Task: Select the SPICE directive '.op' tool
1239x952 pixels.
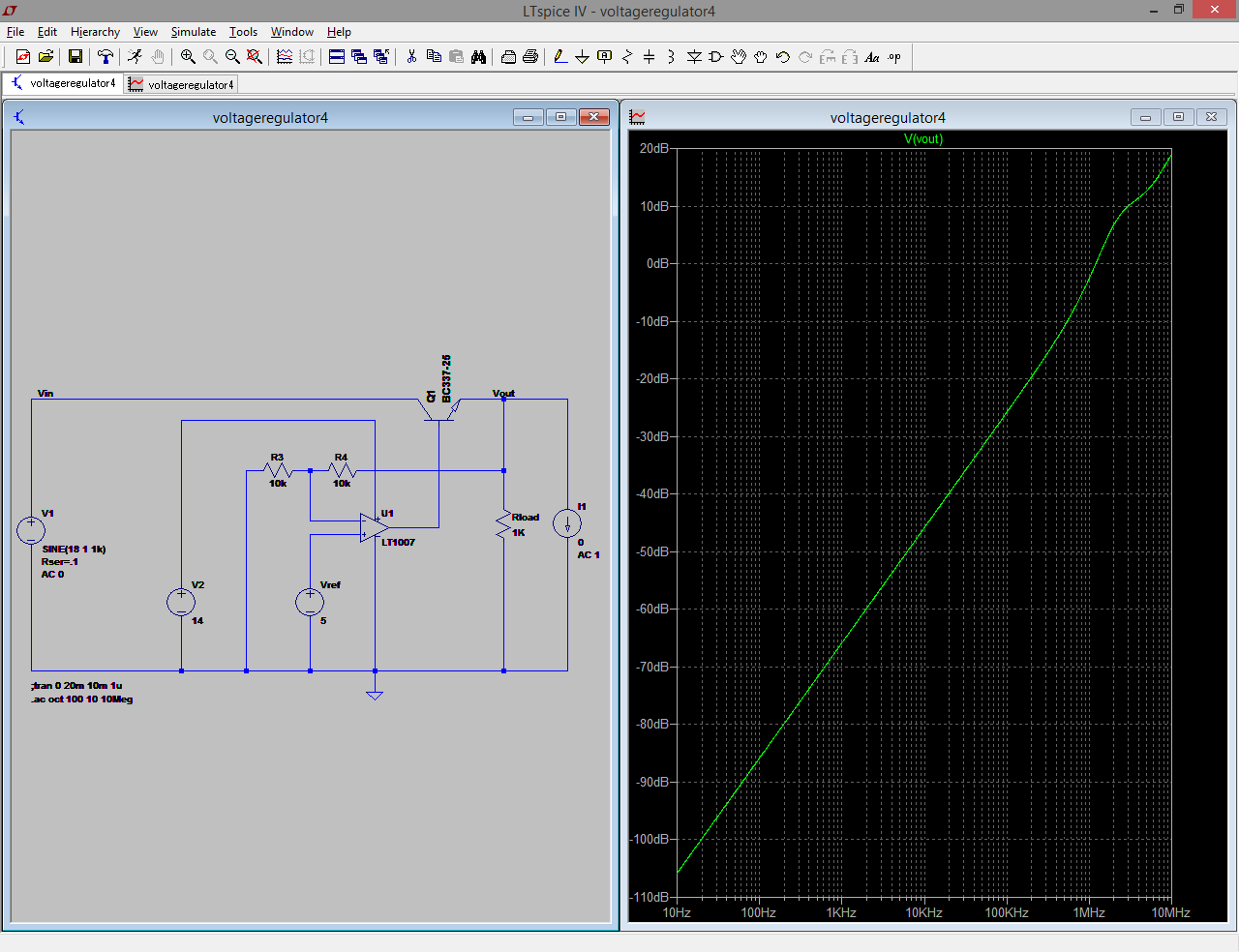Action: 894,57
